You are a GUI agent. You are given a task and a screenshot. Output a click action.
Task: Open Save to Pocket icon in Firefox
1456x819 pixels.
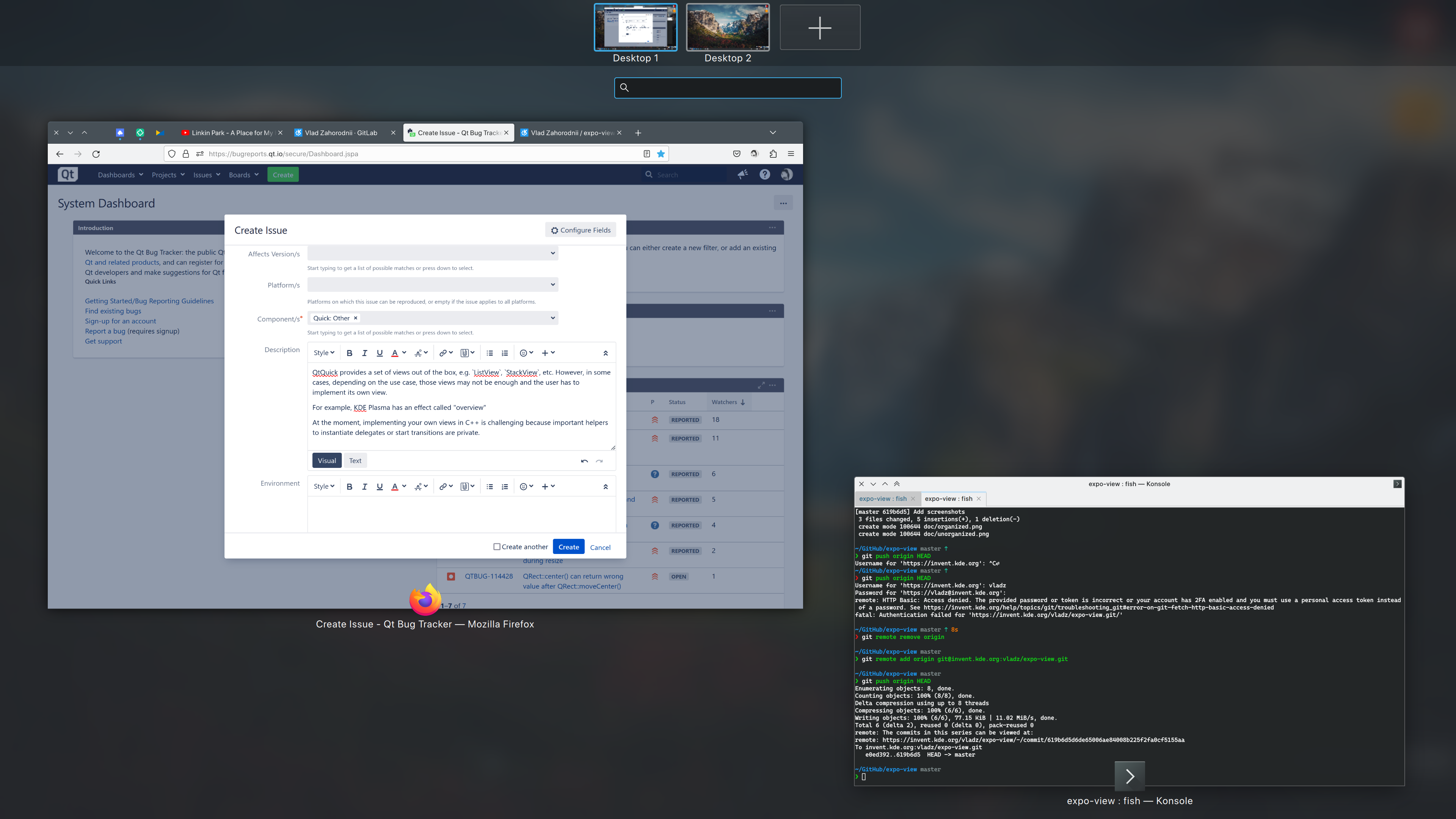736,154
